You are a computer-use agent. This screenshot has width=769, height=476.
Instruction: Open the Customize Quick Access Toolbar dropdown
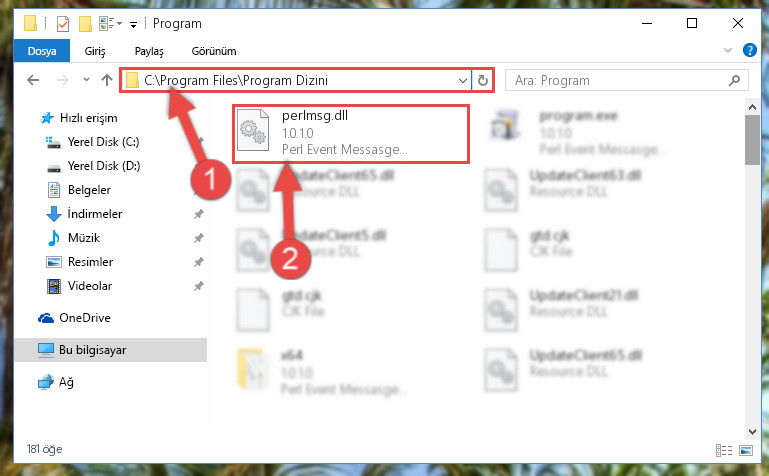pyautogui.click(x=133, y=25)
